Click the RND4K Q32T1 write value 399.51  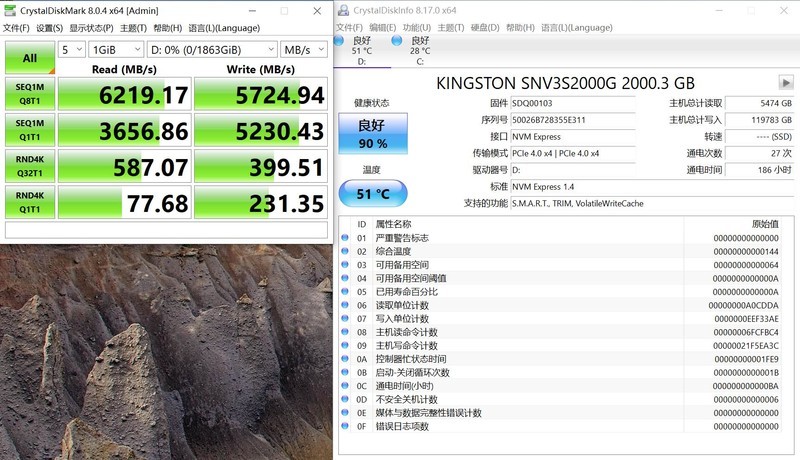click(x=261, y=166)
